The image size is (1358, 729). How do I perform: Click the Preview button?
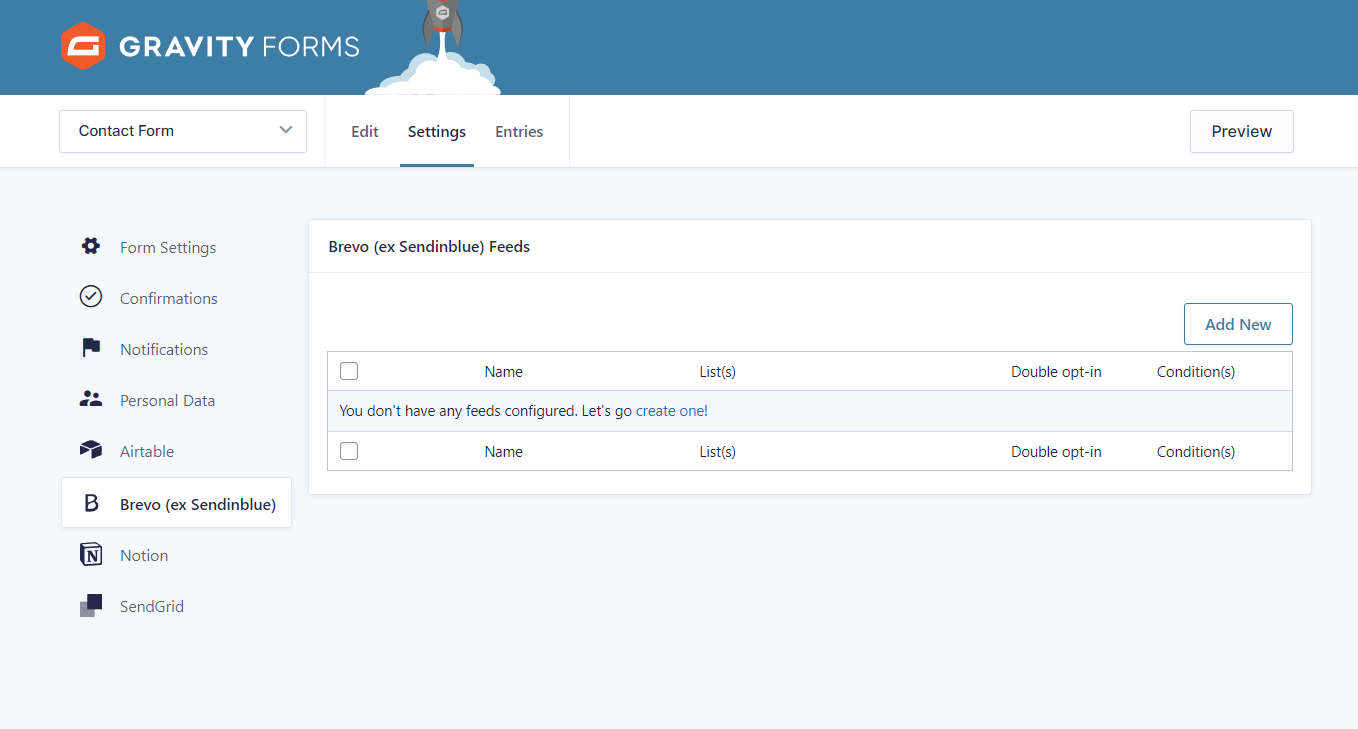pos(1242,131)
